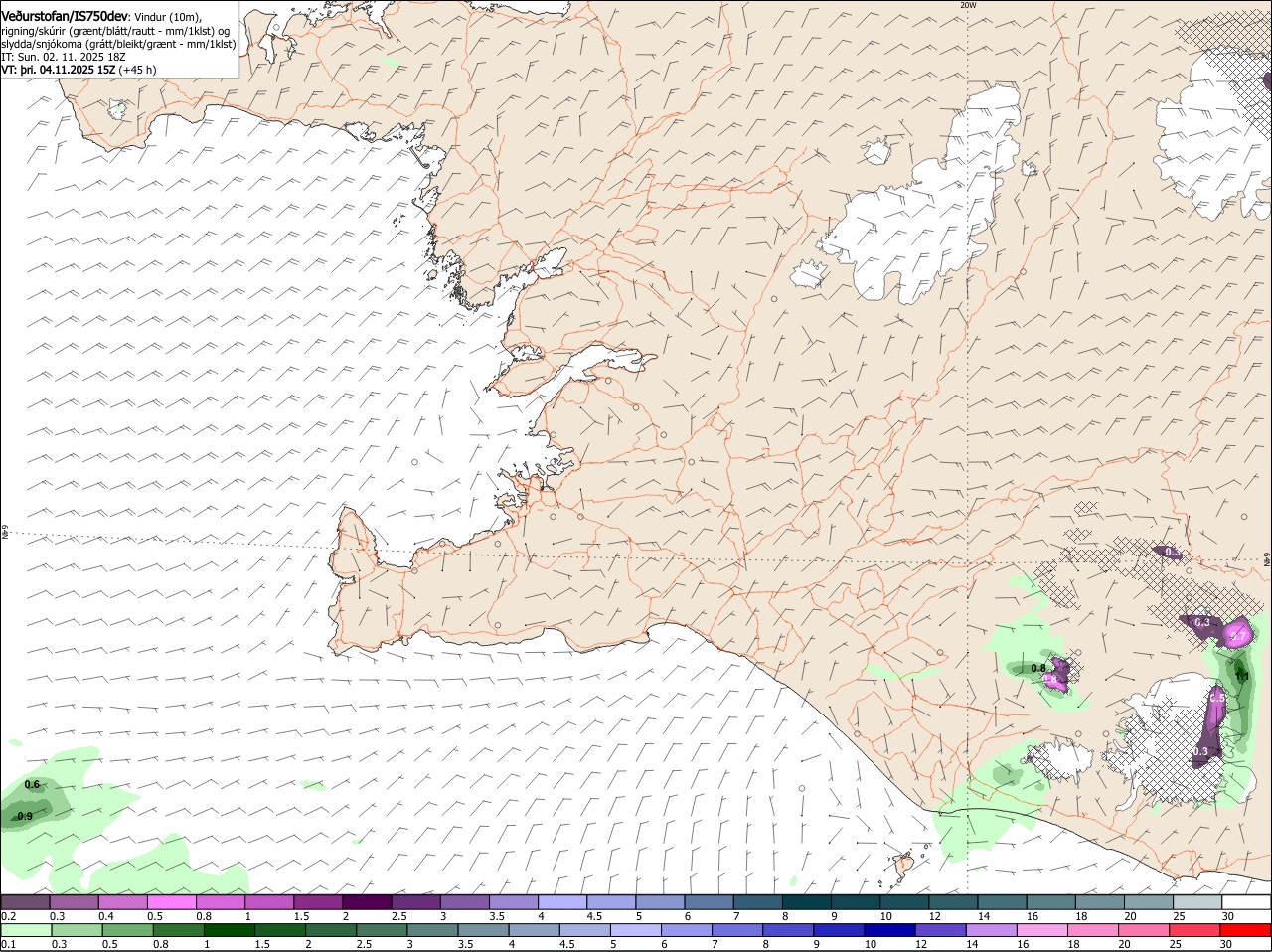Viewport: 1272px width, 952px height.
Task: Pick the rain legend swatch starting at 20
Action: pyautogui.click(x=1145, y=930)
